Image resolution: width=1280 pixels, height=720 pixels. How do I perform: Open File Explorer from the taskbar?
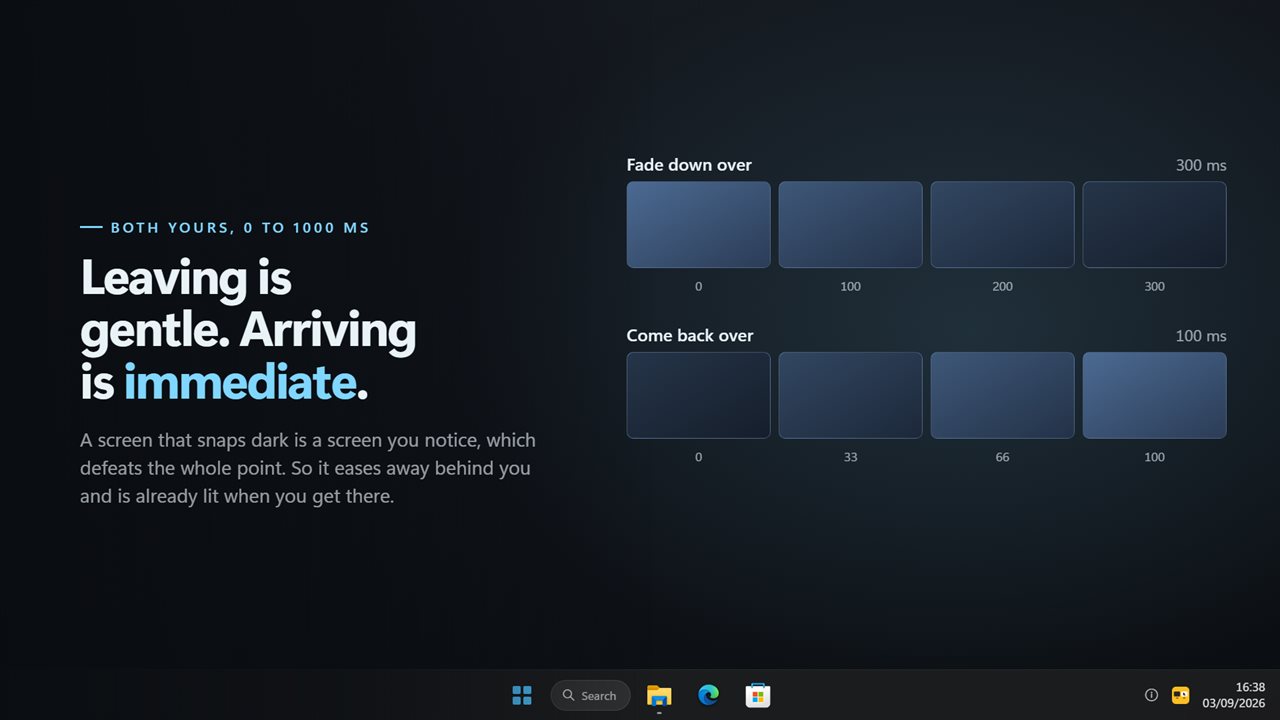[x=659, y=695]
